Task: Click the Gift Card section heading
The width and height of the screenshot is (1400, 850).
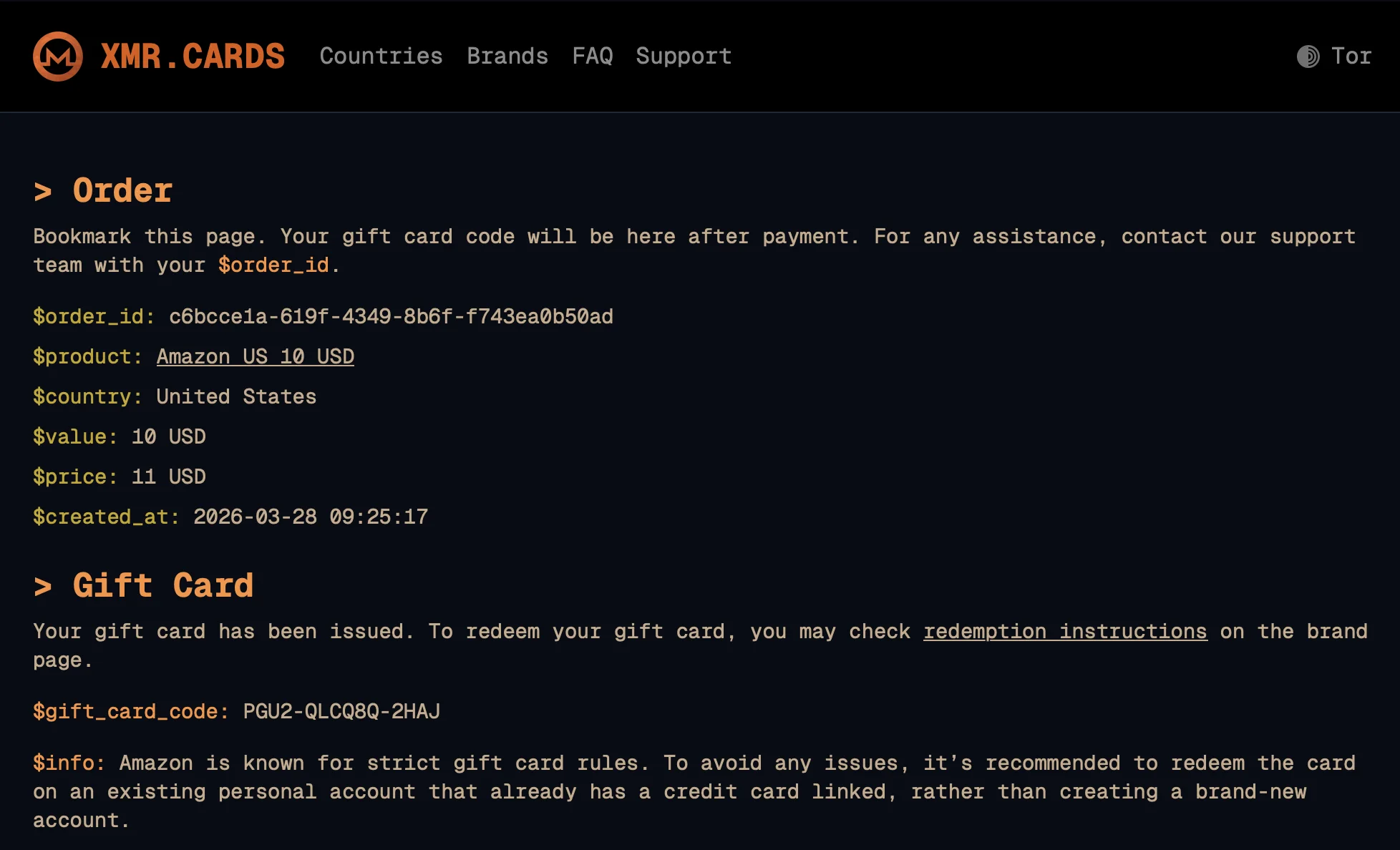Action: pos(162,586)
